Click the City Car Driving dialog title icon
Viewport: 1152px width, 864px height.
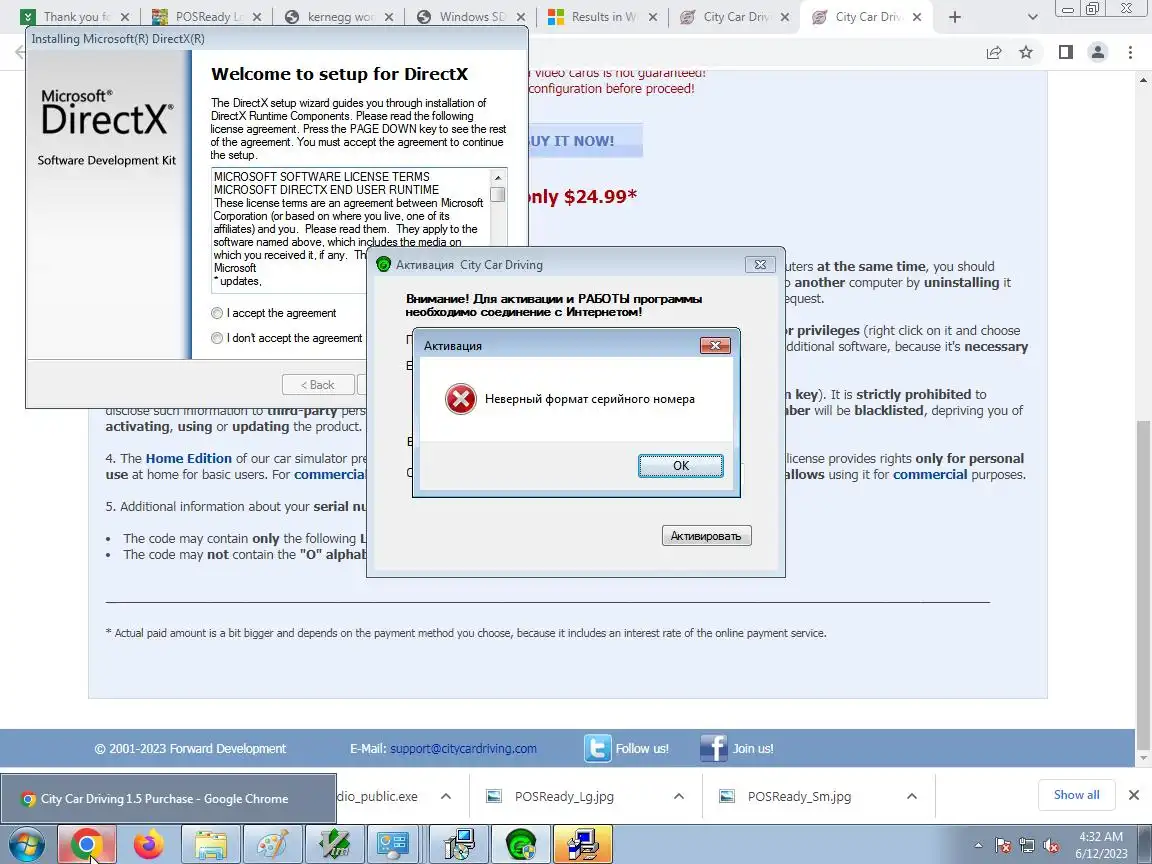point(384,264)
